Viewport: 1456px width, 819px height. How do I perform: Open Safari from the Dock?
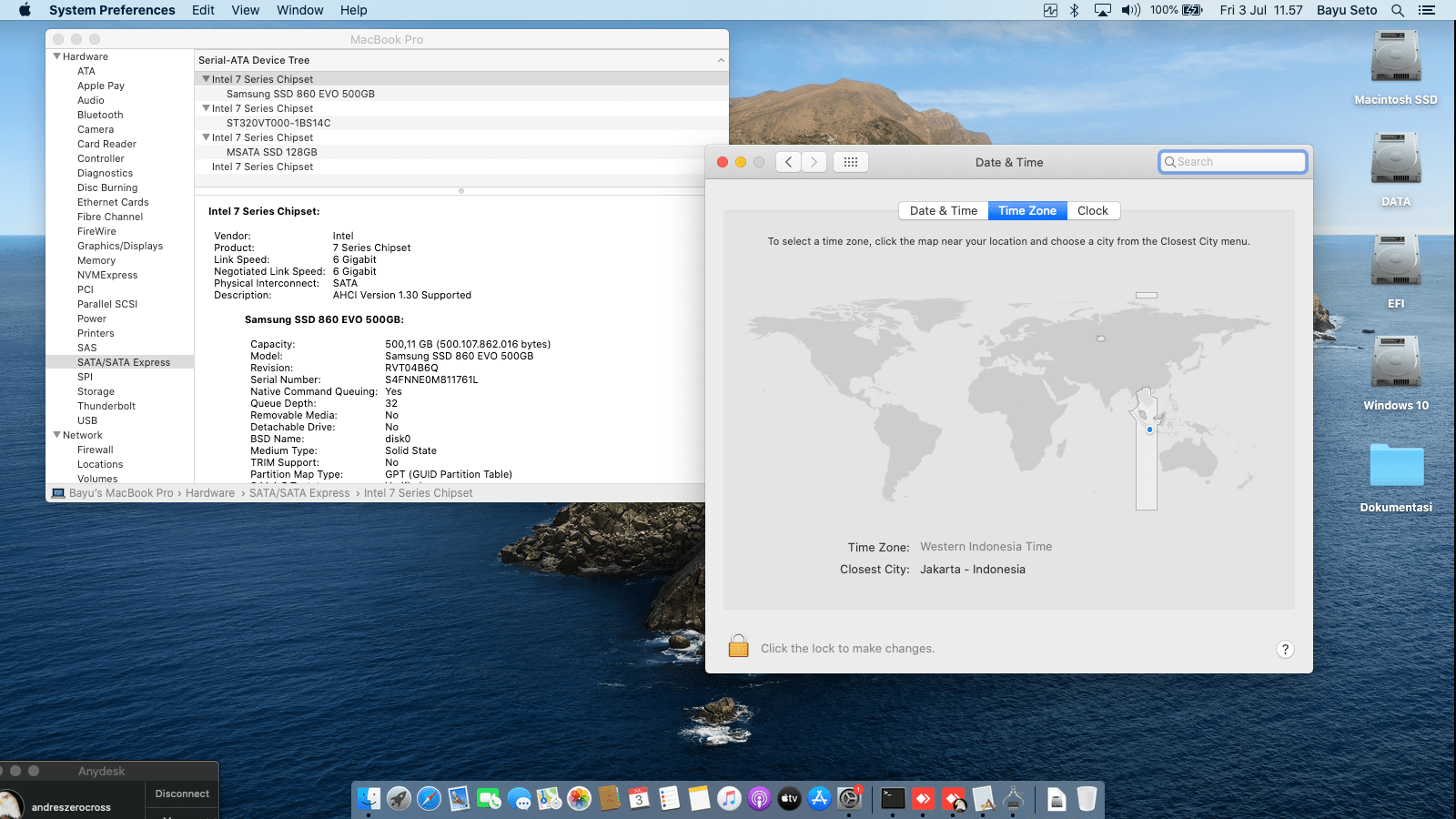pyautogui.click(x=429, y=799)
